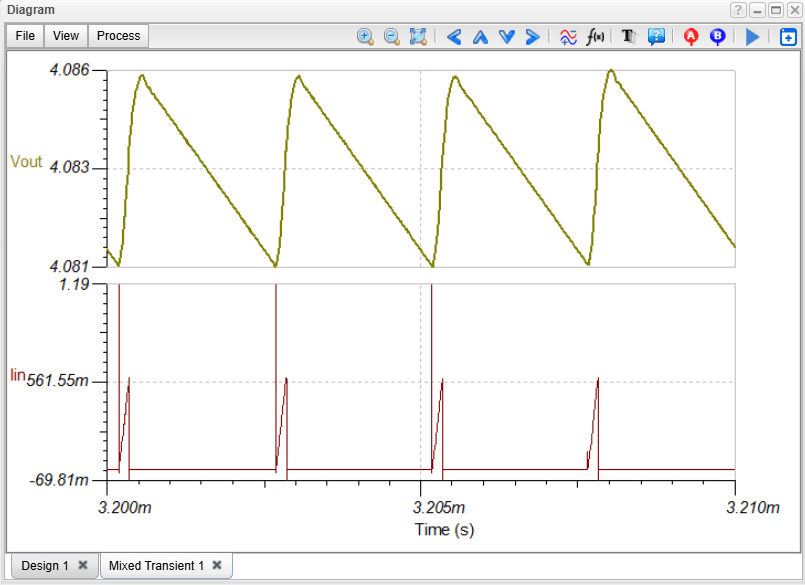Open the View menu
The image size is (805, 585).
tap(66, 36)
